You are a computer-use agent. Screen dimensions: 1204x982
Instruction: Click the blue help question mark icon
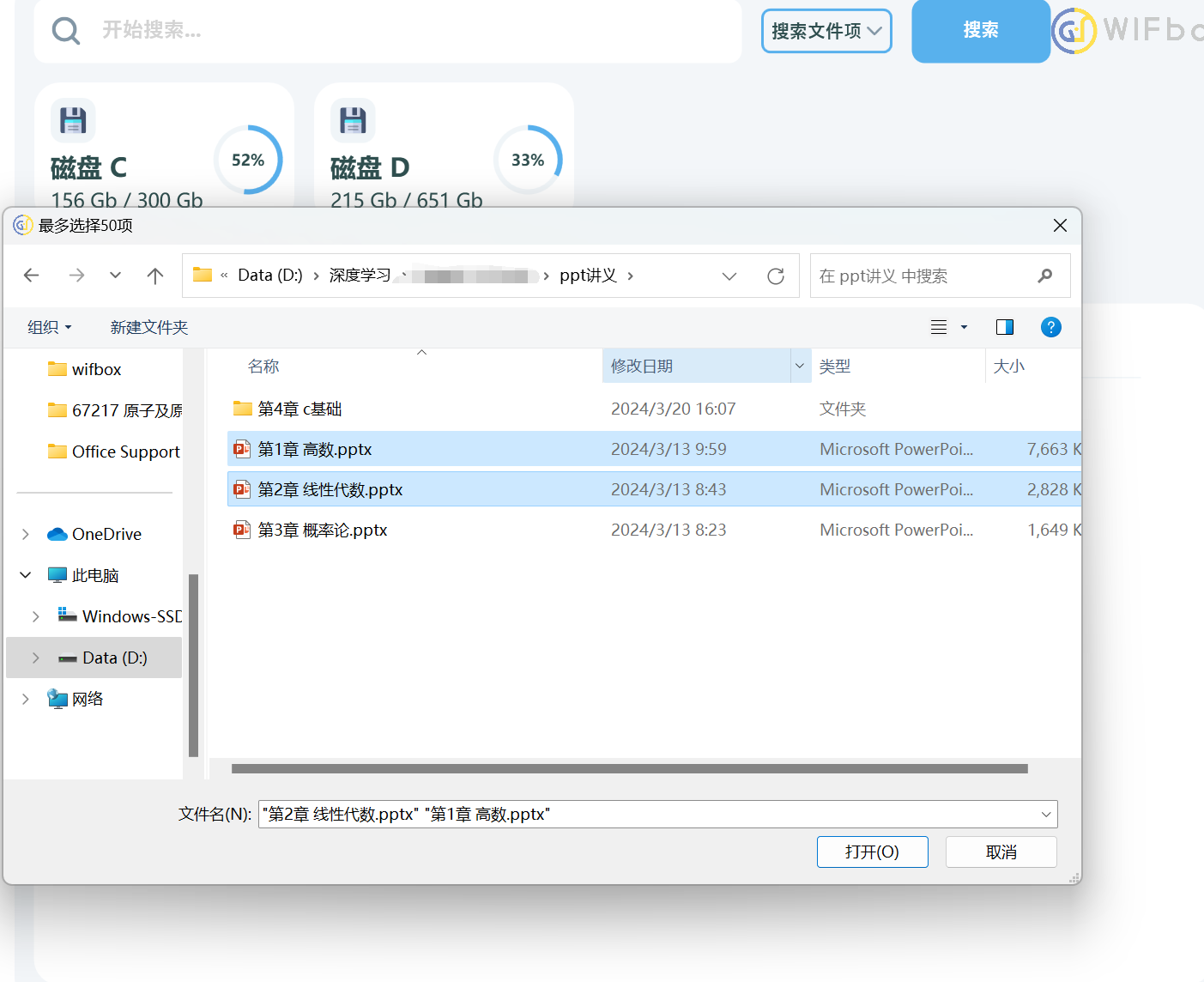1050,327
